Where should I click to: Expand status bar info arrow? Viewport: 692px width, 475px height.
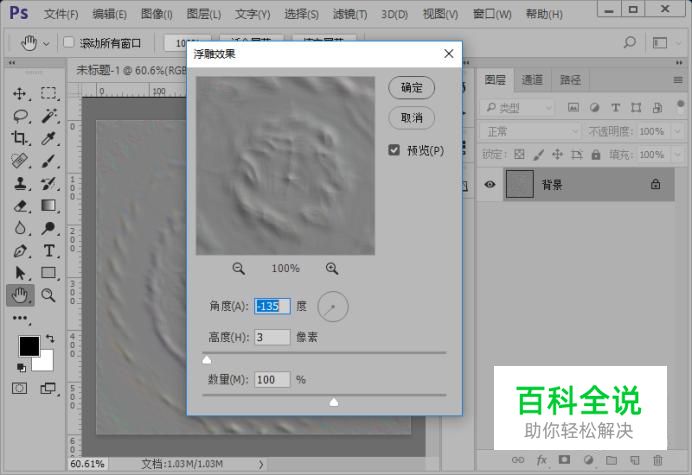tap(261, 464)
